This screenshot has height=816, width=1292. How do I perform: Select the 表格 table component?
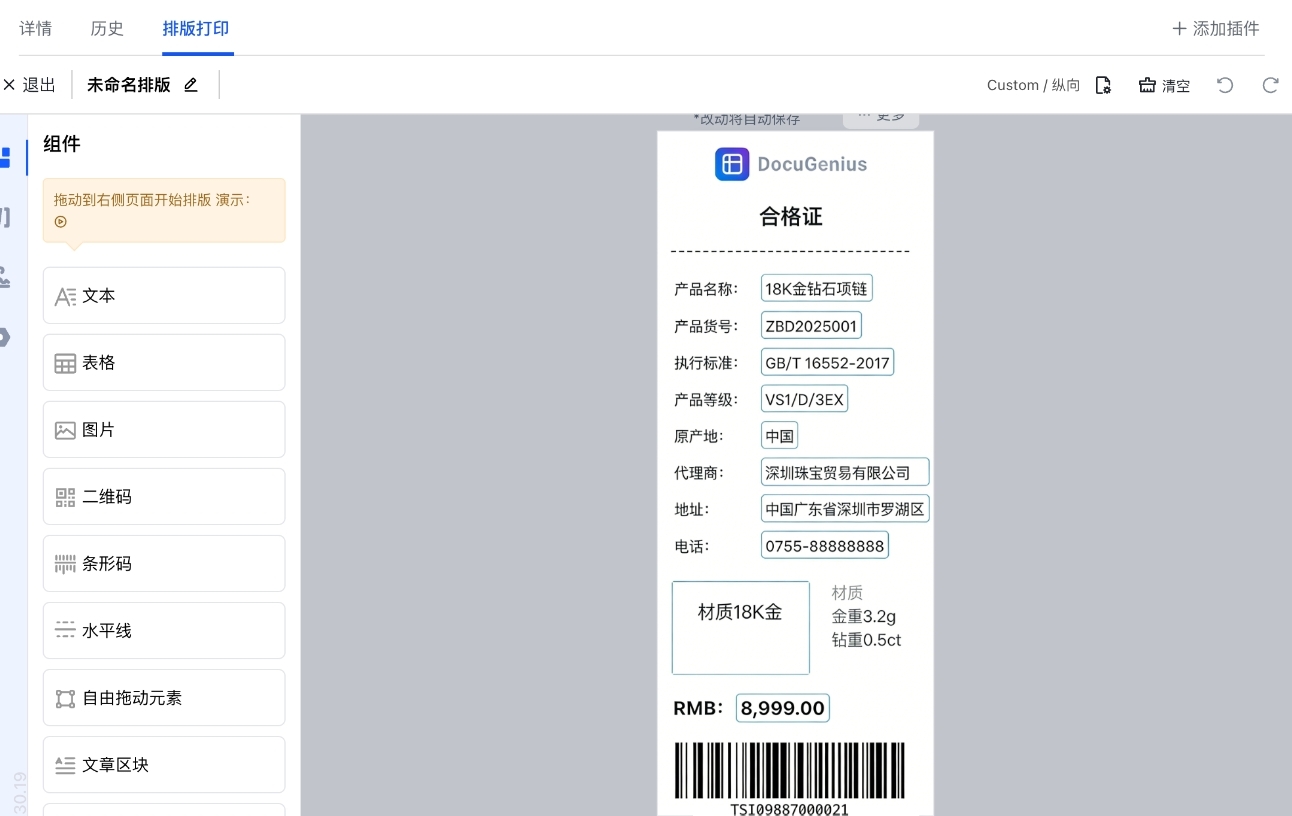click(x=164, y=363)
